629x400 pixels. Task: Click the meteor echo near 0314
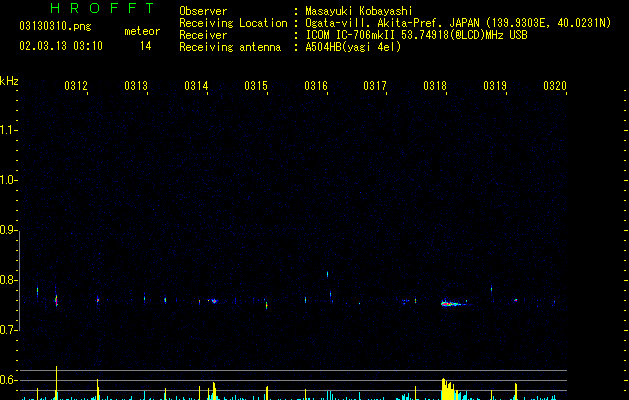(x=214, y=301)
